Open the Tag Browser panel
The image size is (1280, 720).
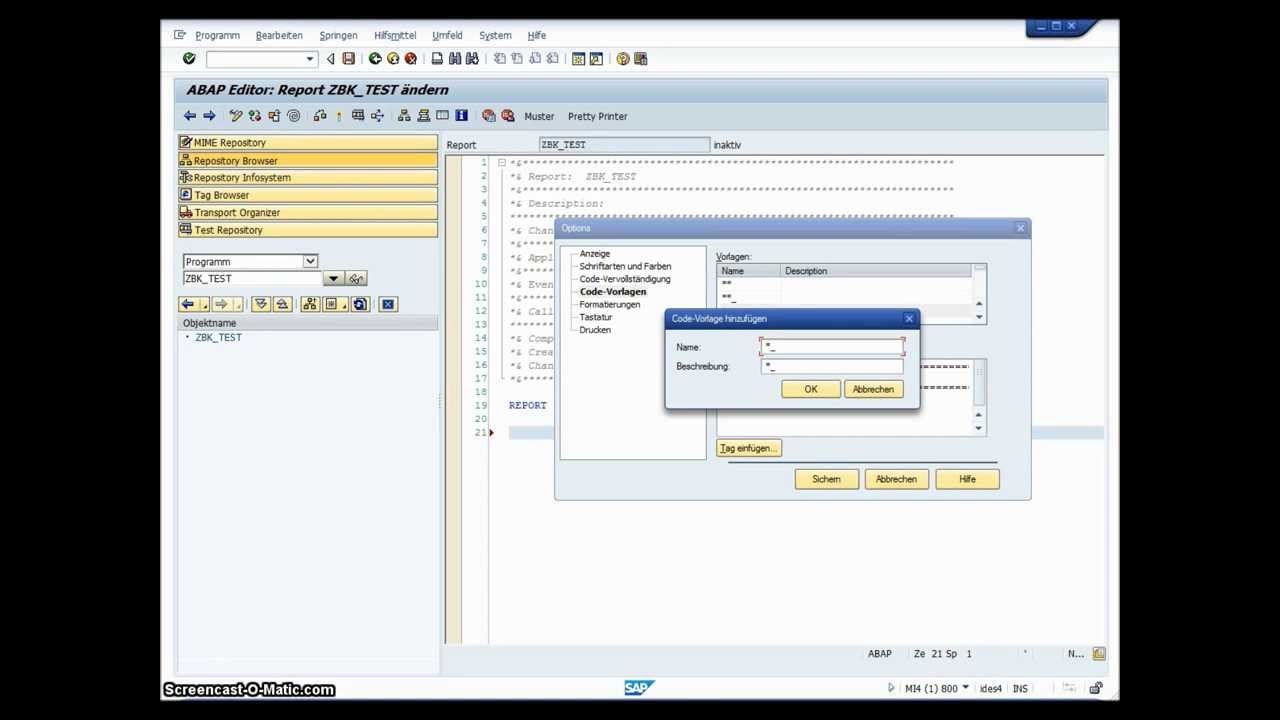[308, 195]
